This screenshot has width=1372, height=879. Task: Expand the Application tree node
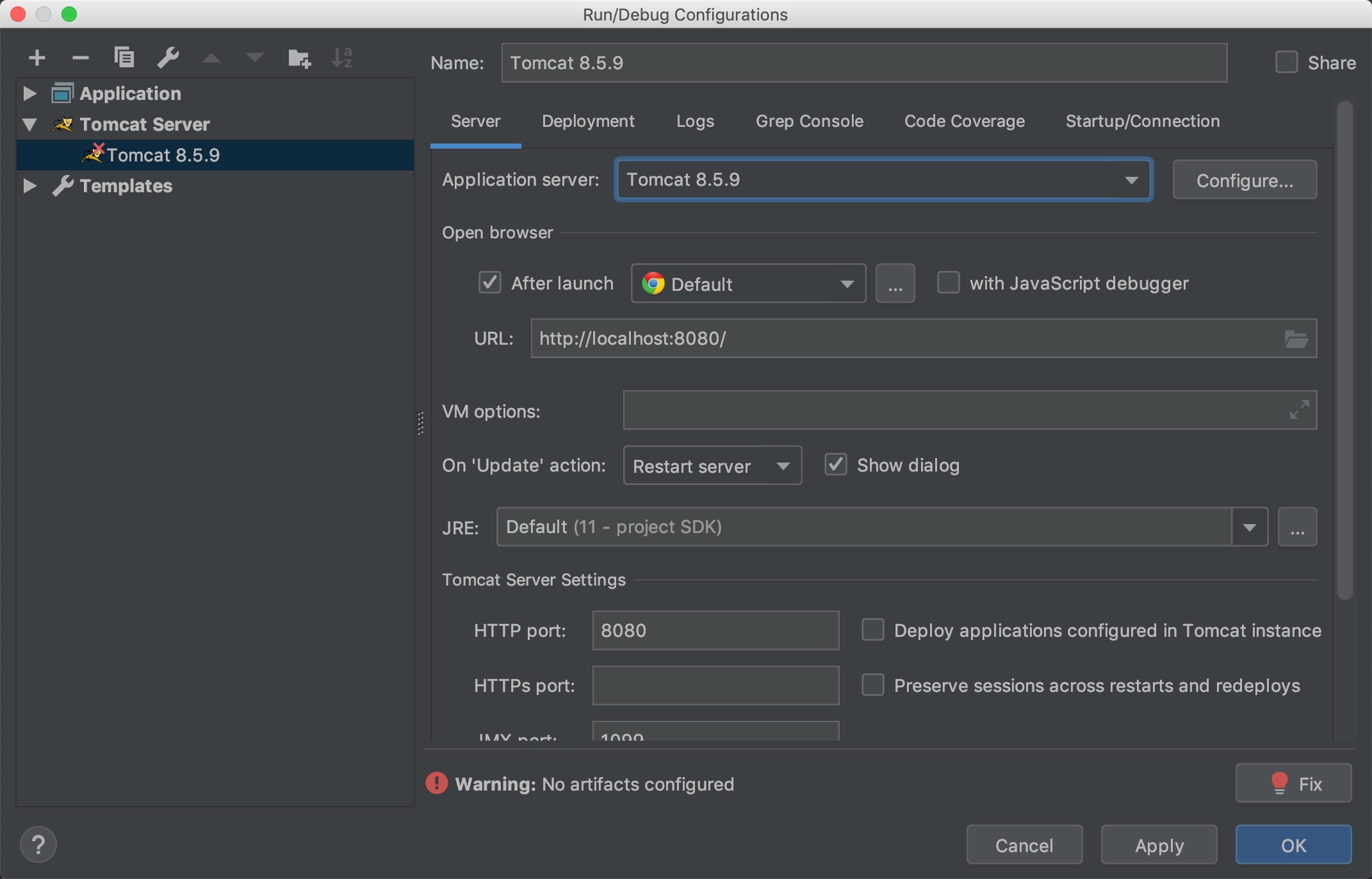tap(29, 94)
